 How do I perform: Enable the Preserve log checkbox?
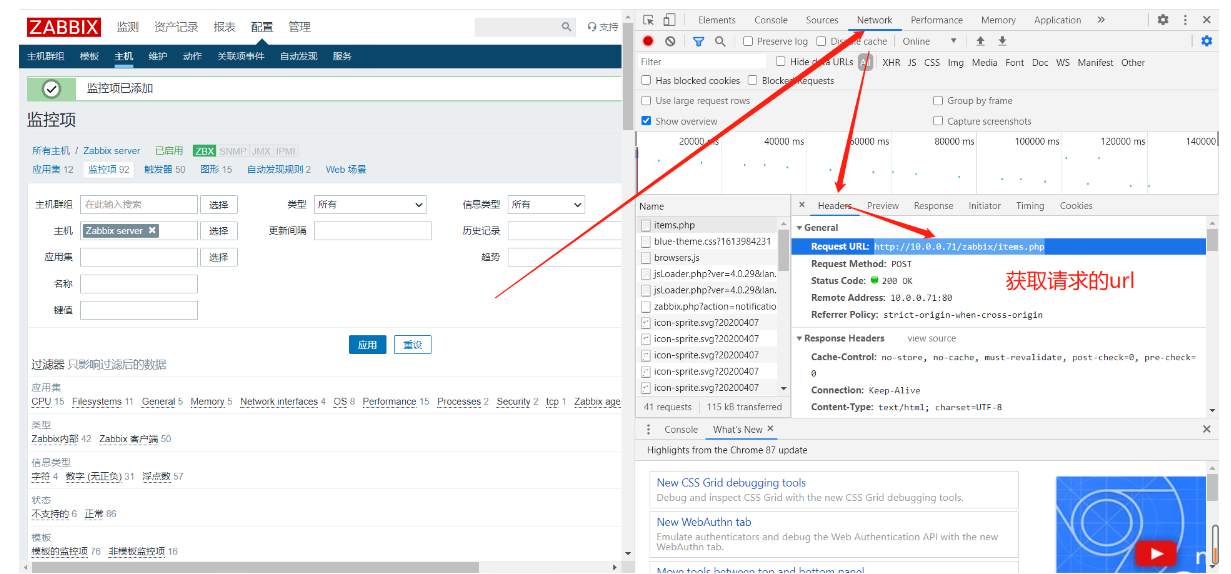pos(748,41)
